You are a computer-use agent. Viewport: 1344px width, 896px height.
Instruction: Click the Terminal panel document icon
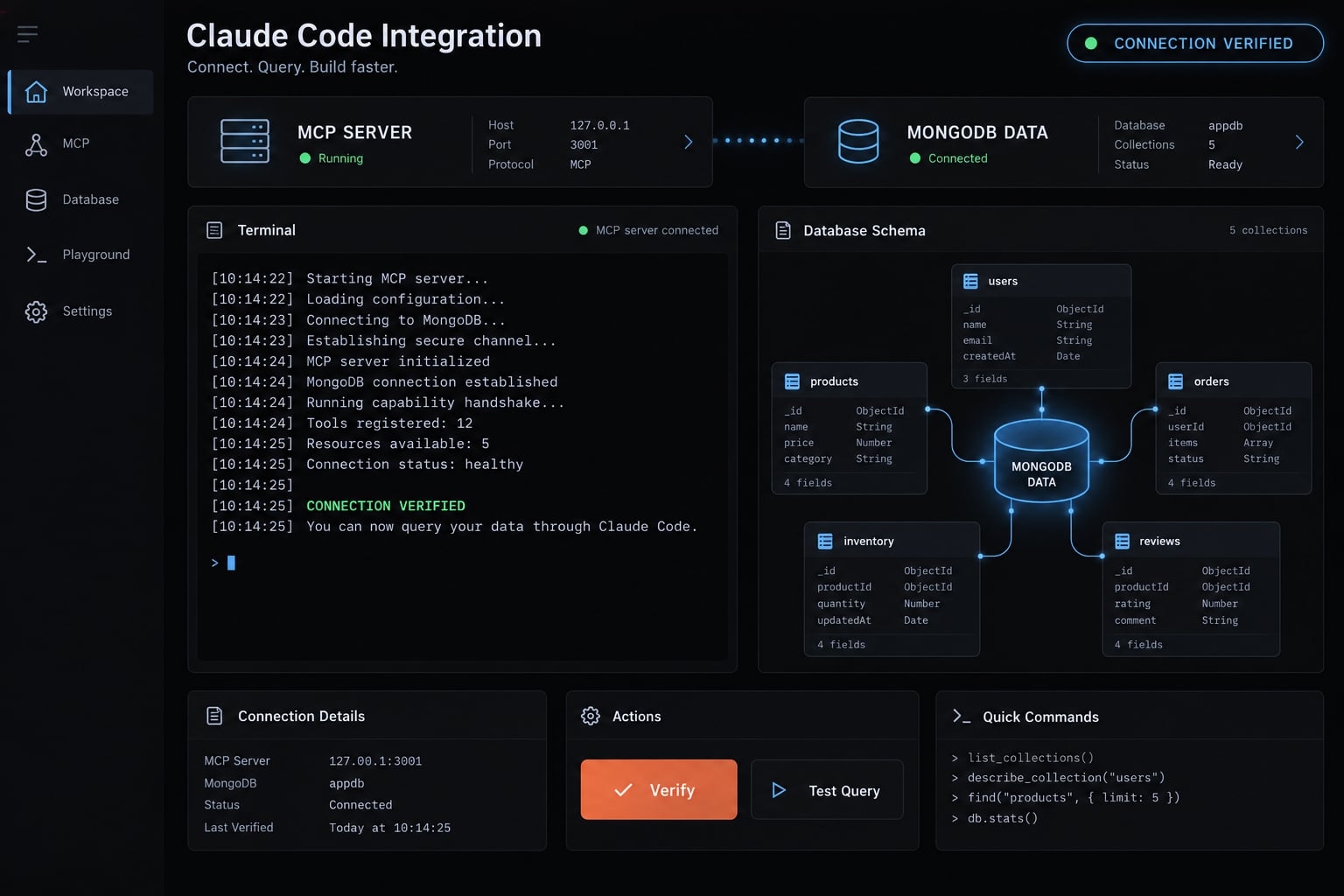pyautogui.click(x=214, y=230)
